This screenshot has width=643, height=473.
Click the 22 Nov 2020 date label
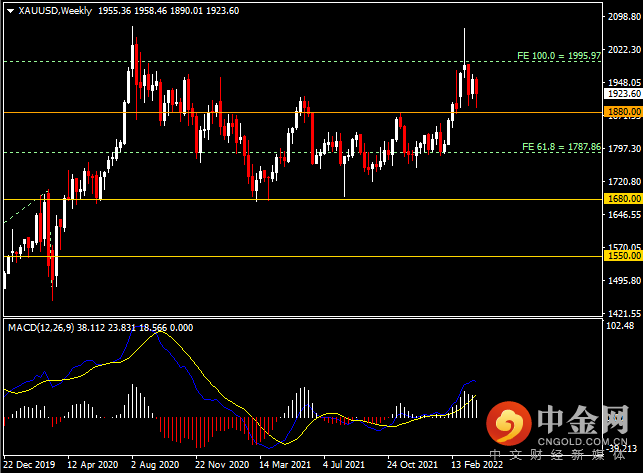pyautogui.click(x=222, y=464)
